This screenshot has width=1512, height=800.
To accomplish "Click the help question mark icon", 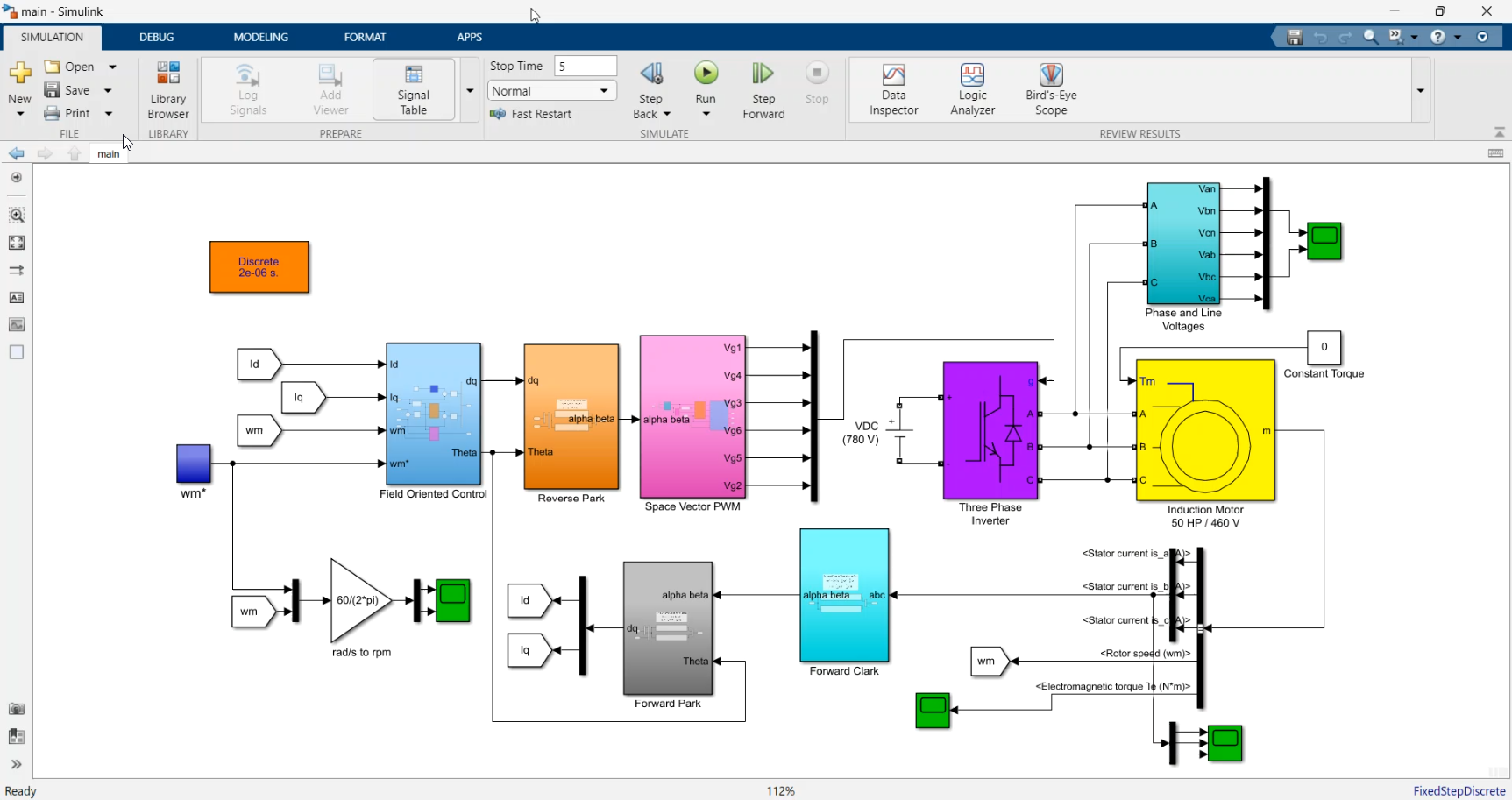I will click(1437, 37).
